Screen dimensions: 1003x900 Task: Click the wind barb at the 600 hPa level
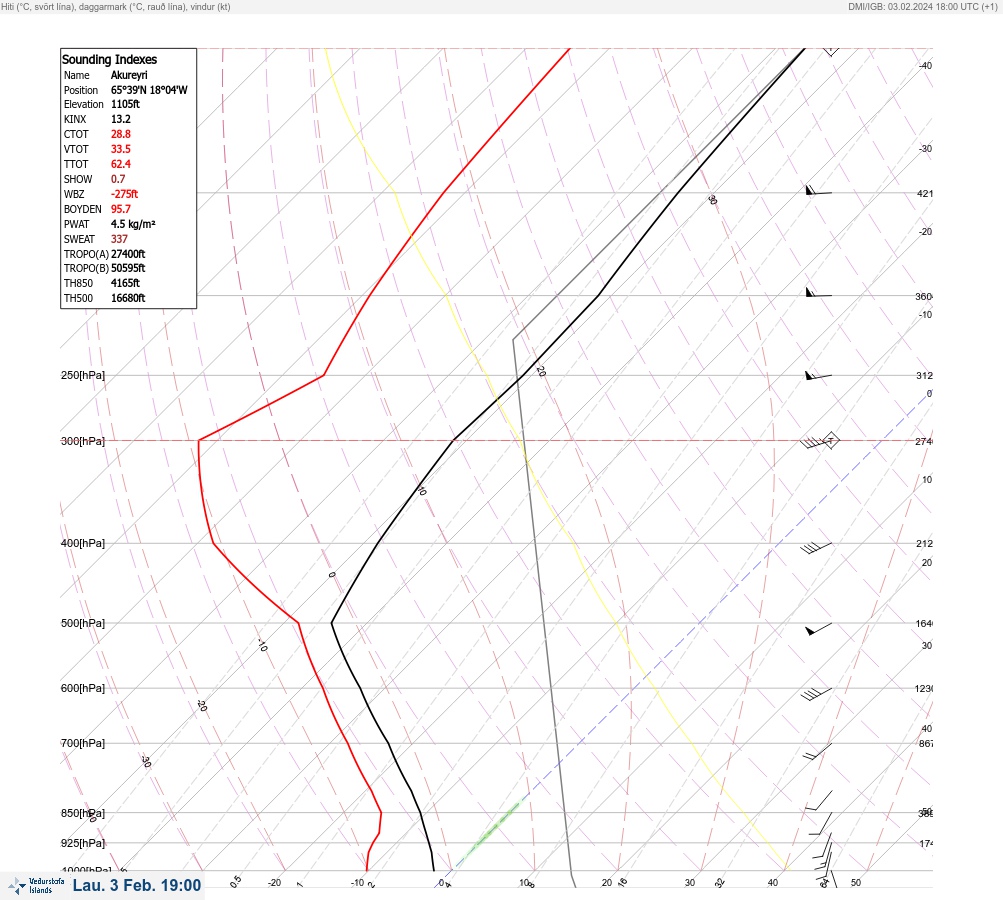816,693
